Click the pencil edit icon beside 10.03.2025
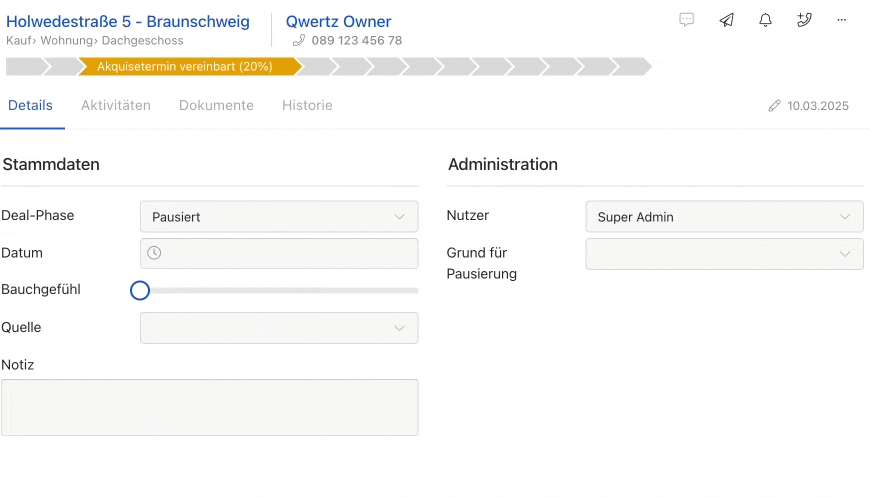 click(x=775, y=105)
